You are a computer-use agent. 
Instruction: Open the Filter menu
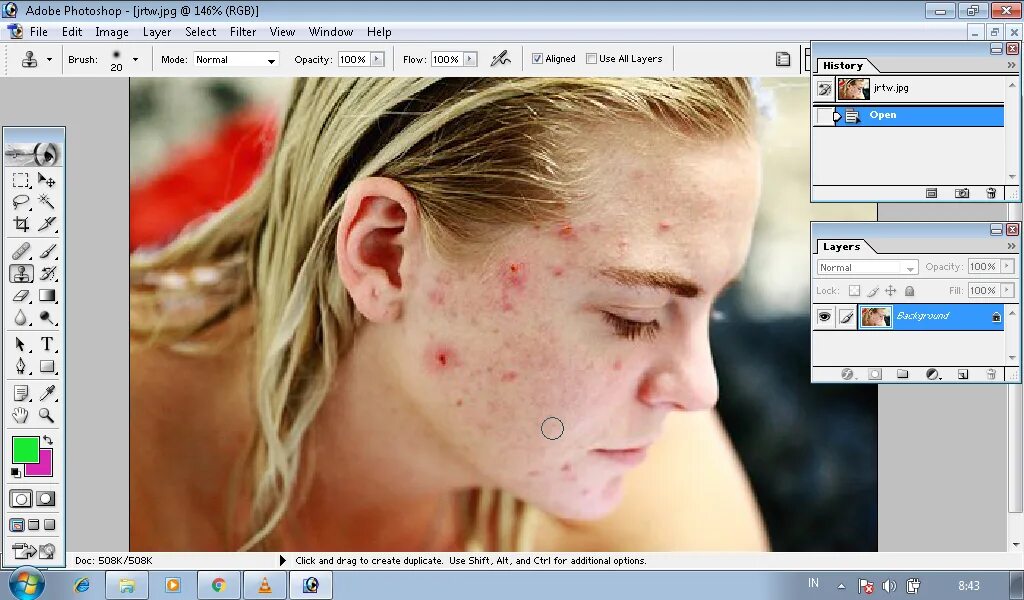click(242, 32)
